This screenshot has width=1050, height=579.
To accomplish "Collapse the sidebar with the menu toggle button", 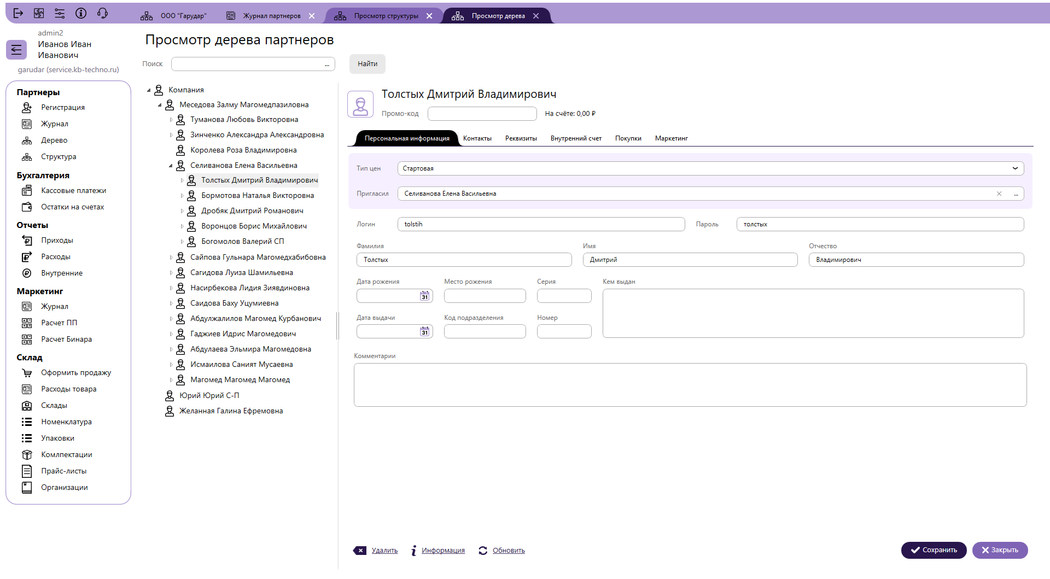I will click(17, 50).
